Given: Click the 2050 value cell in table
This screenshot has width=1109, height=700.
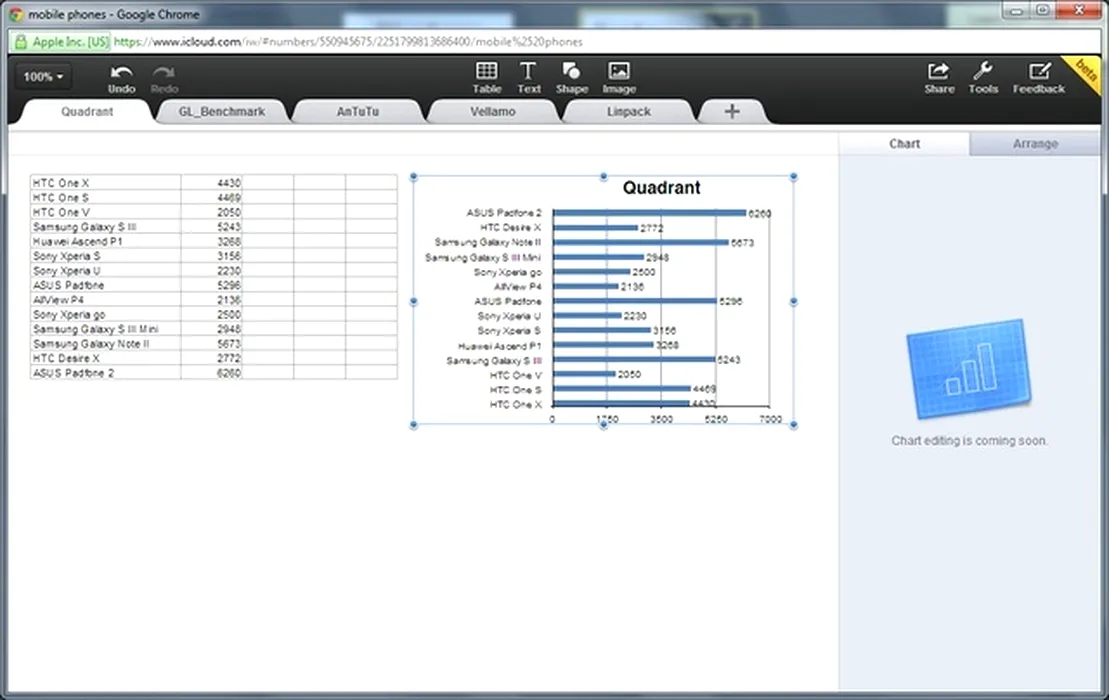Looking at the screenshot, I should pyautogui.click(x=211, y=212).
